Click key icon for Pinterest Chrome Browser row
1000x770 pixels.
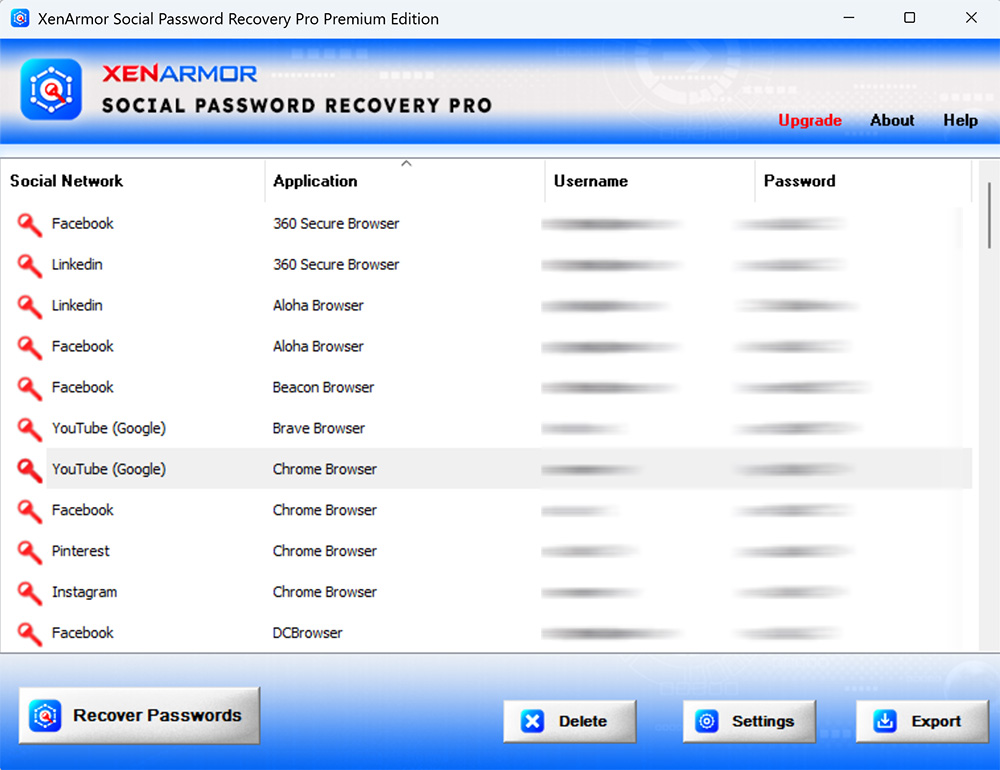pyautogui.click(x=29, y=551)
